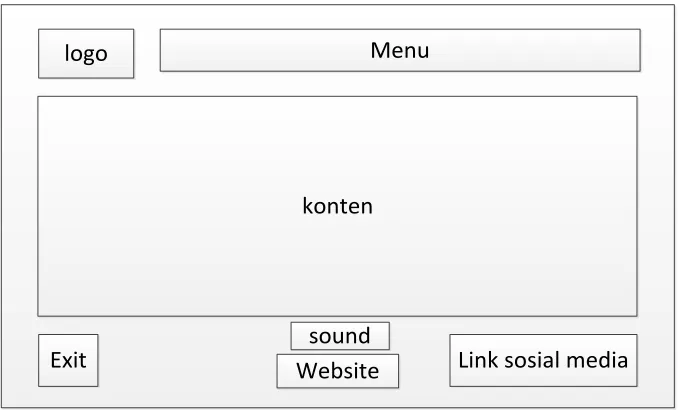
Task: Click the word 'Link' in social box
Action: tap(478, 360)
